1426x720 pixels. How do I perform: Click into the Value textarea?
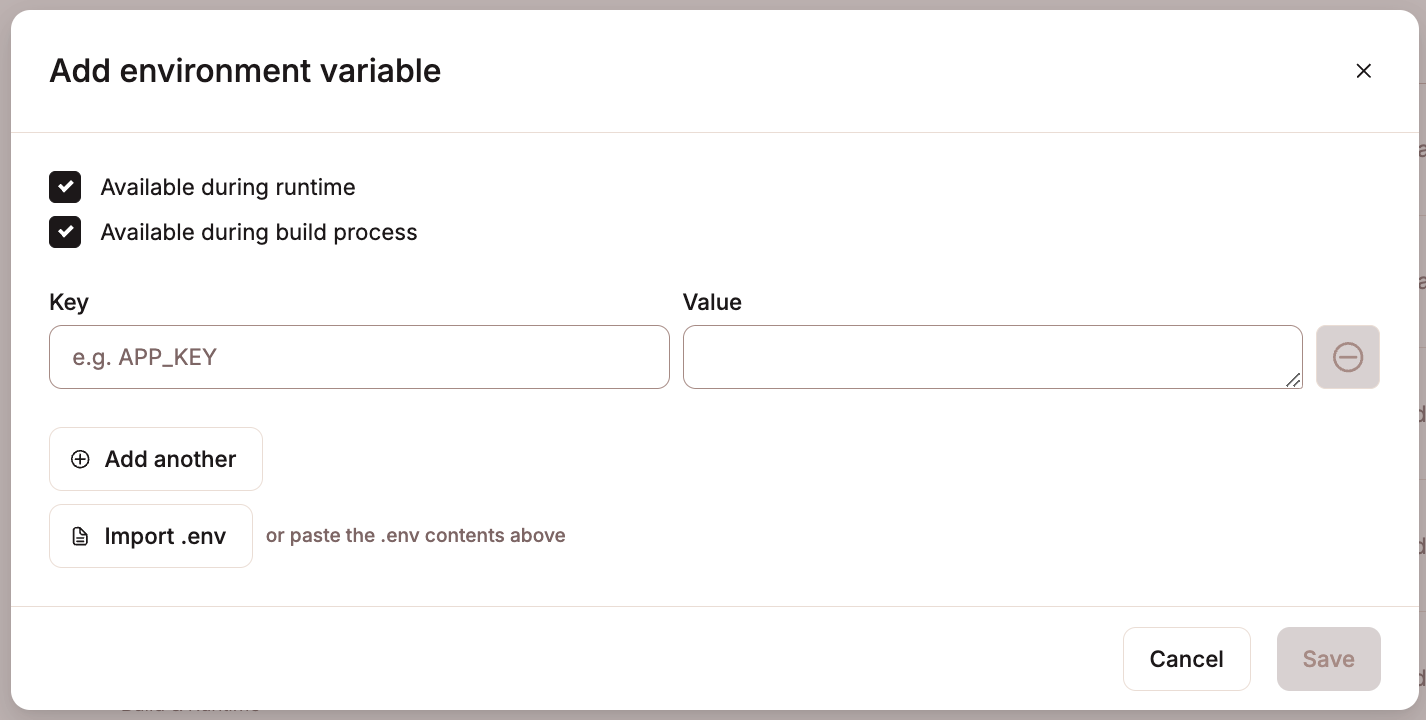[992, 356]
